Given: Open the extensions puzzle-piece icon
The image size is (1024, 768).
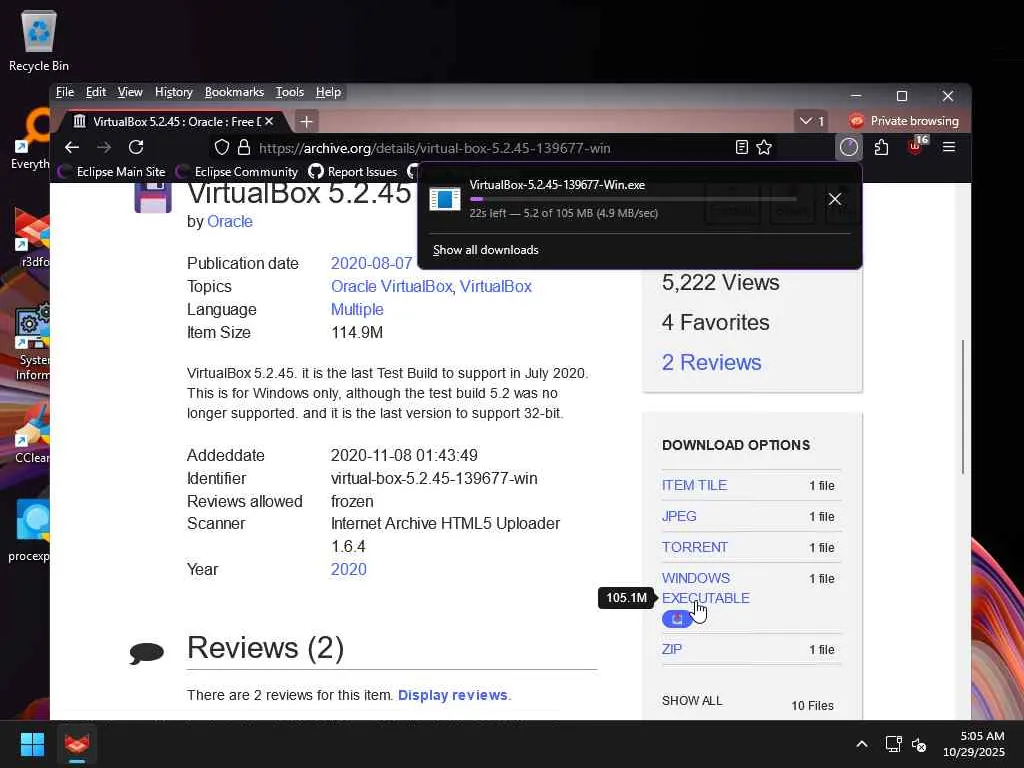Looking at the screenshot, I should (882, 148).
